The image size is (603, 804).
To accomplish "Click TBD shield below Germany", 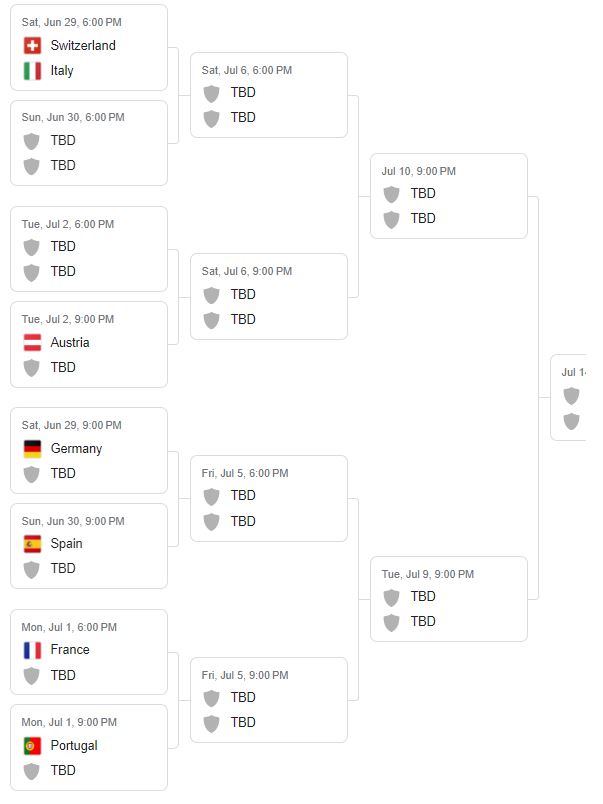I will 32,474.
